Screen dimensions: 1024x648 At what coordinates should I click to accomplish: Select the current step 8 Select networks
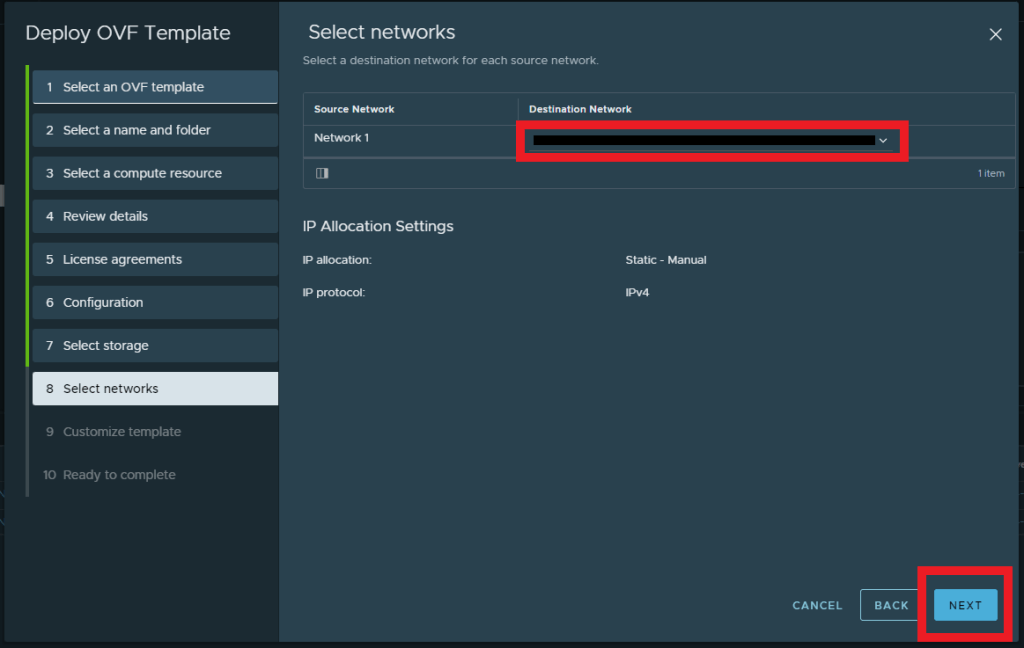[155, 388]
